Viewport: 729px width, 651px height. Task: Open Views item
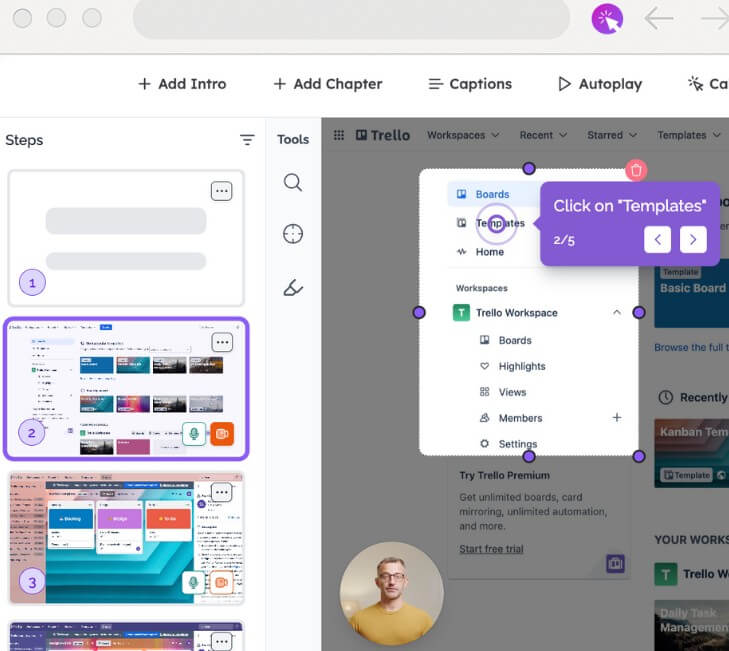[503, 392]
